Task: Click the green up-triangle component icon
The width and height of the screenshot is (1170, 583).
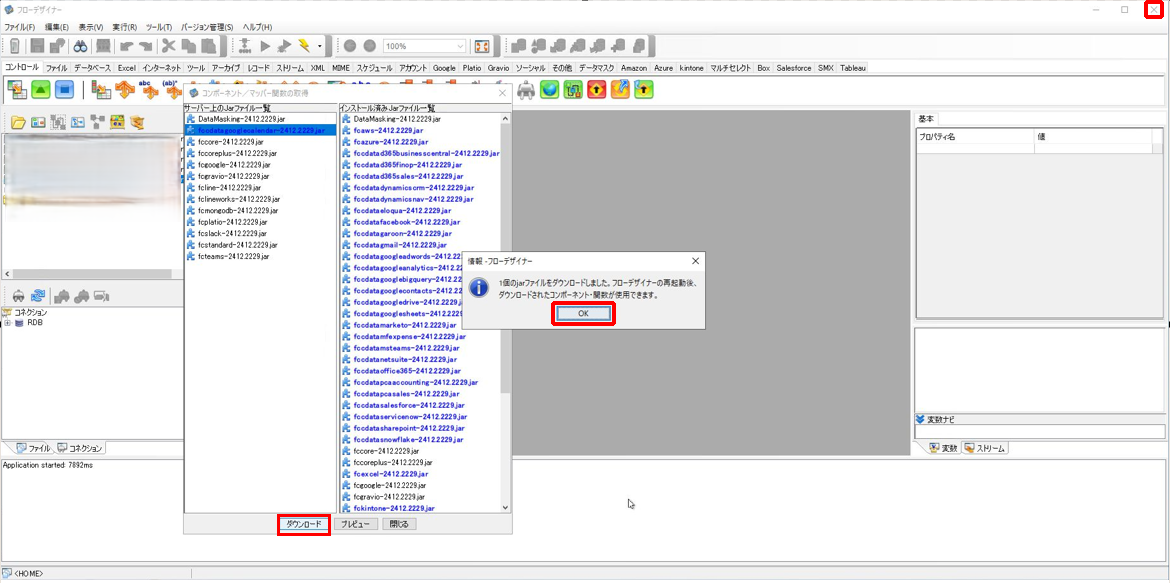Action: click(40, 90)
